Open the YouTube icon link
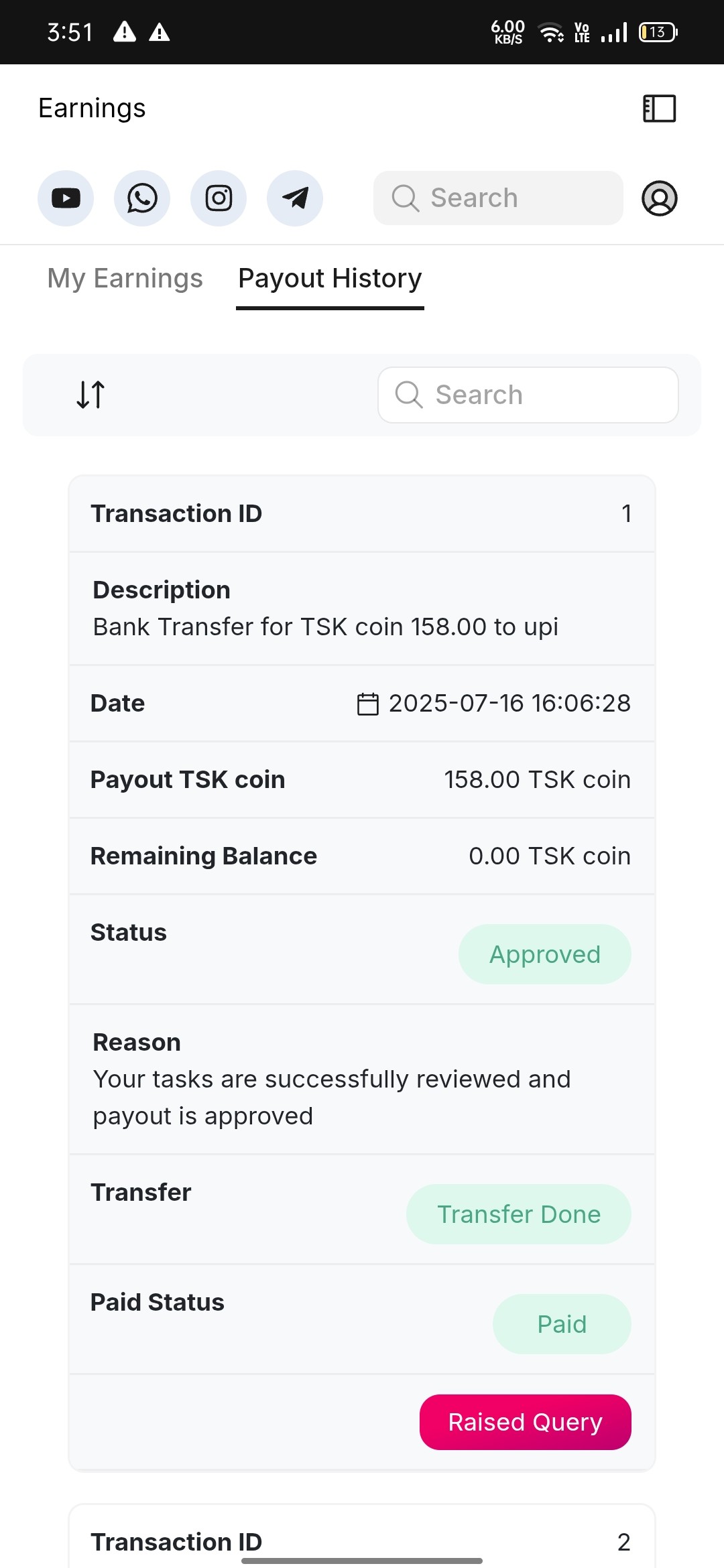Image resolution: width=724 pixels, height=1568 pixels. (x=66, y=198)
